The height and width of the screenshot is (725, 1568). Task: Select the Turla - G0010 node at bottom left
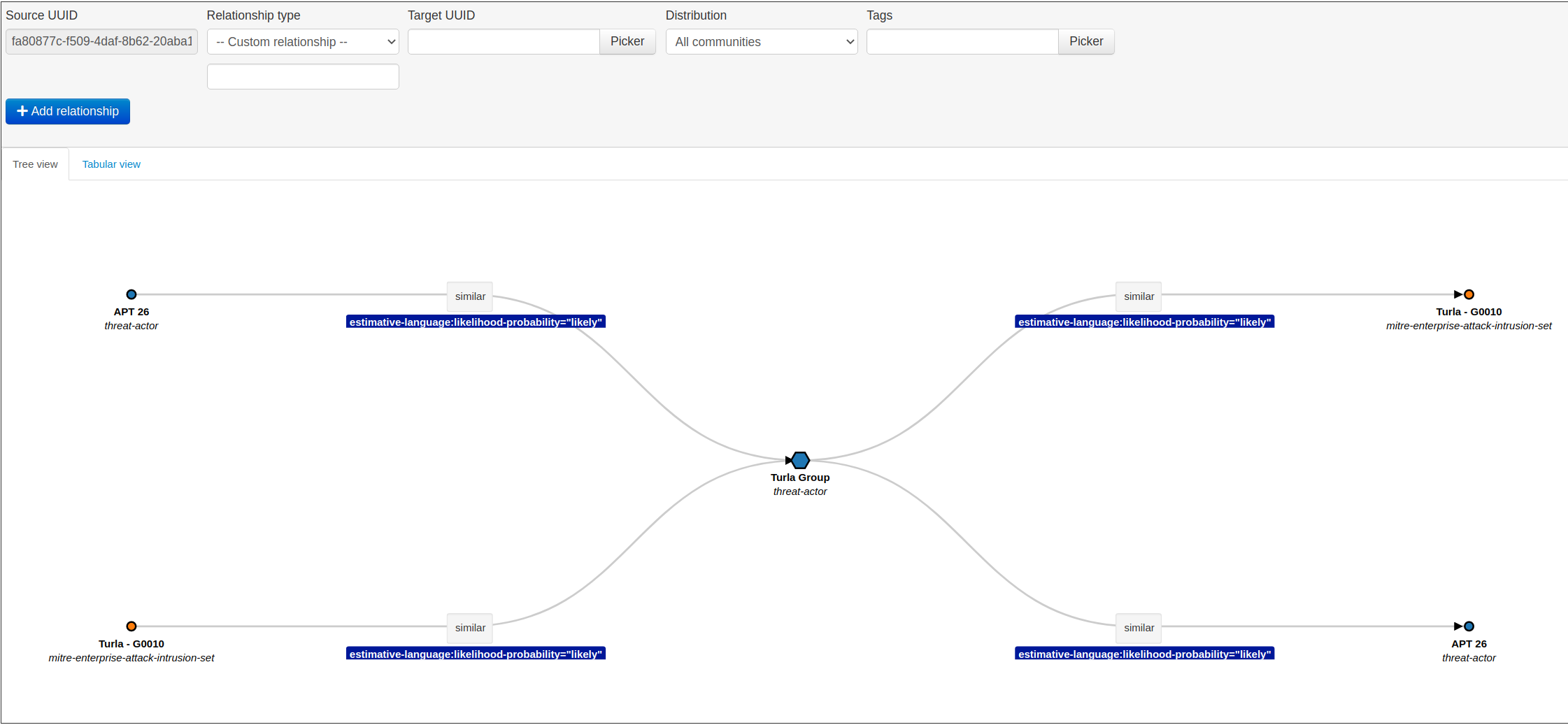point(131,626)
